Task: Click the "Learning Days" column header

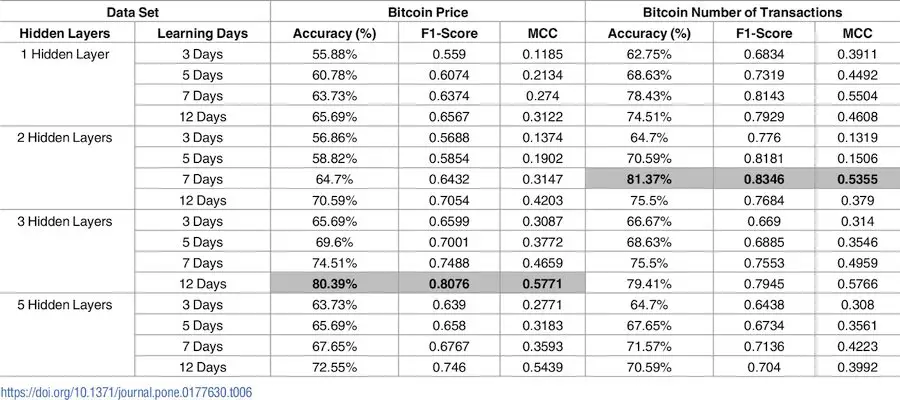Action: (203, 33)
